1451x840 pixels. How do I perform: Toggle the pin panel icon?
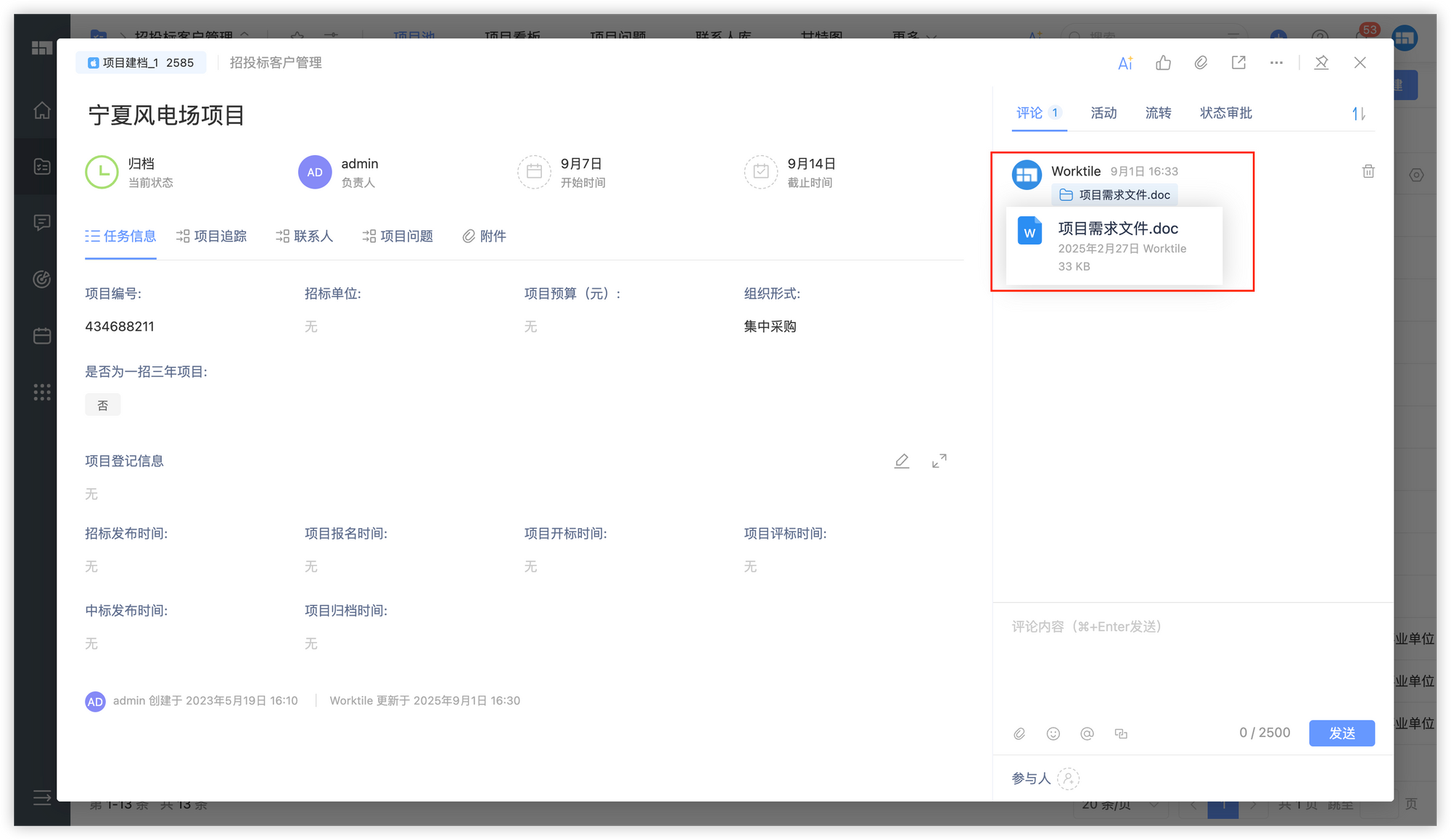[x=1321, y=63]
